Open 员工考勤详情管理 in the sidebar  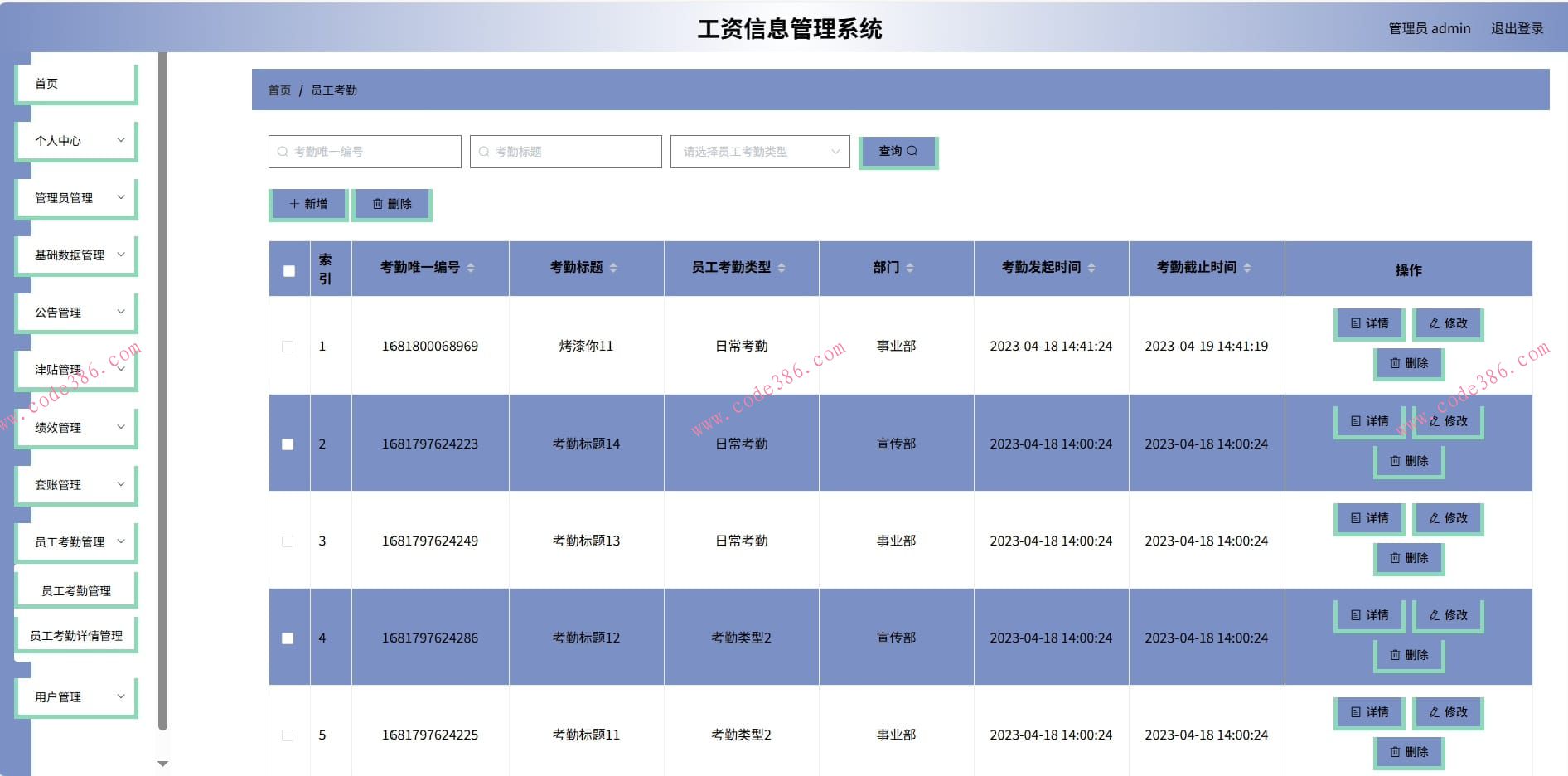pyautogui.click(x=75, y=634)
